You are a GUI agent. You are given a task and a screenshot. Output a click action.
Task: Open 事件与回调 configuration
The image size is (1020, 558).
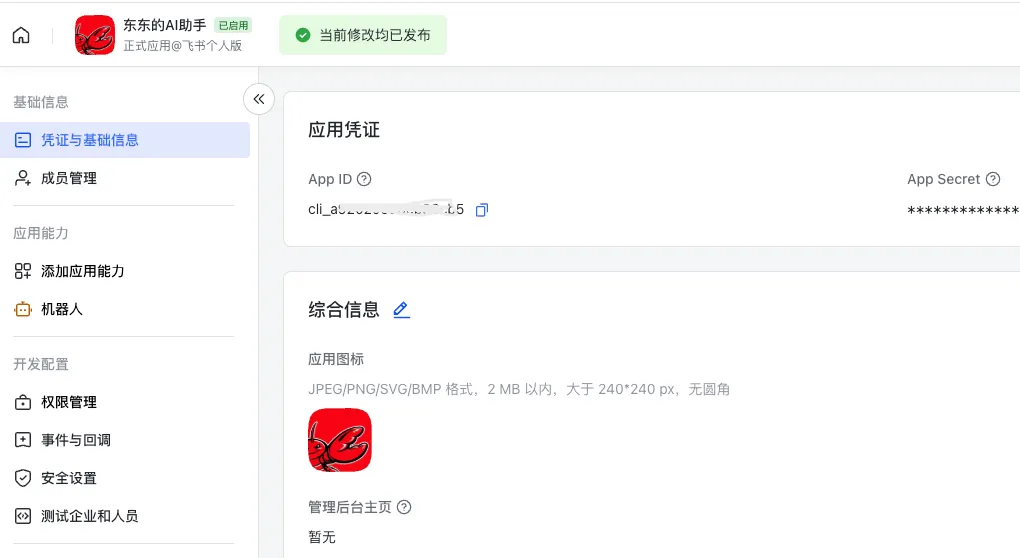(x=125, y=440)
